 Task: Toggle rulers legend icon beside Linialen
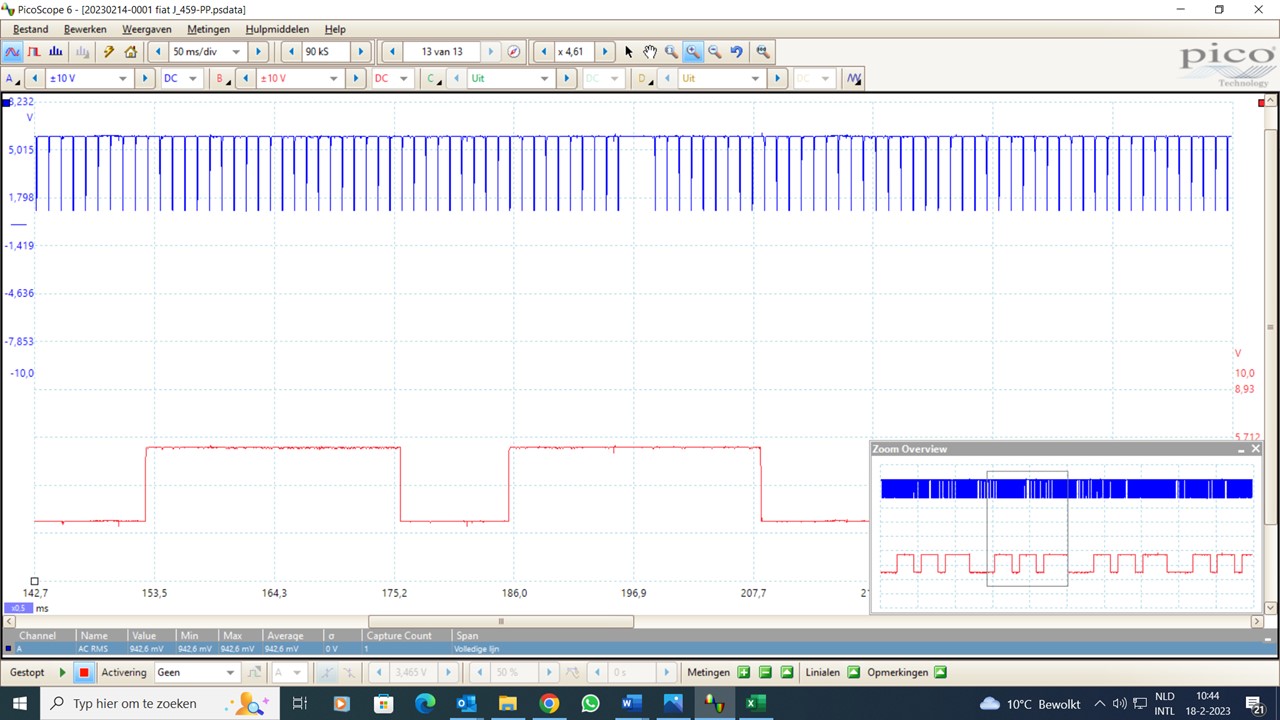click(x=853, y=673)
